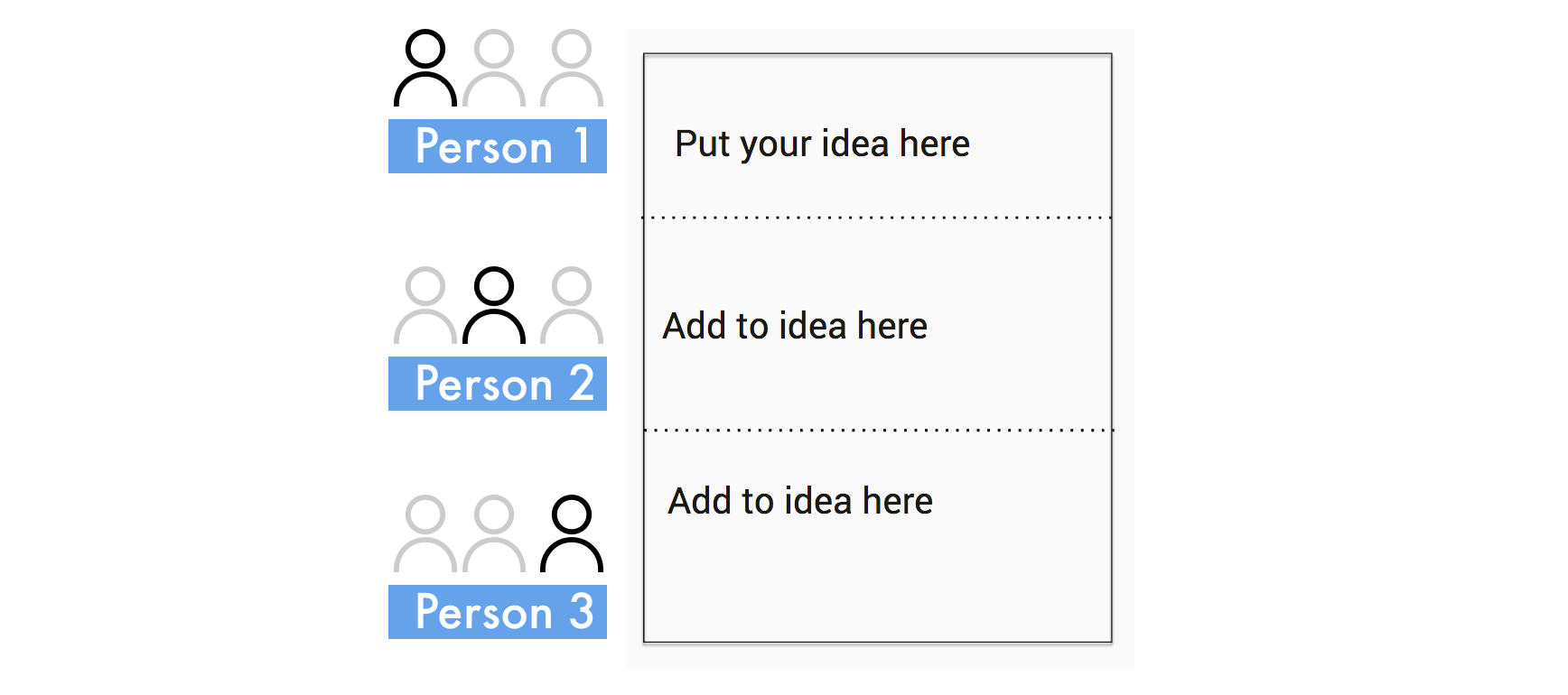Click the black person icon above Person 2
Screen dimensions: 1568x695
pos(494,306)
